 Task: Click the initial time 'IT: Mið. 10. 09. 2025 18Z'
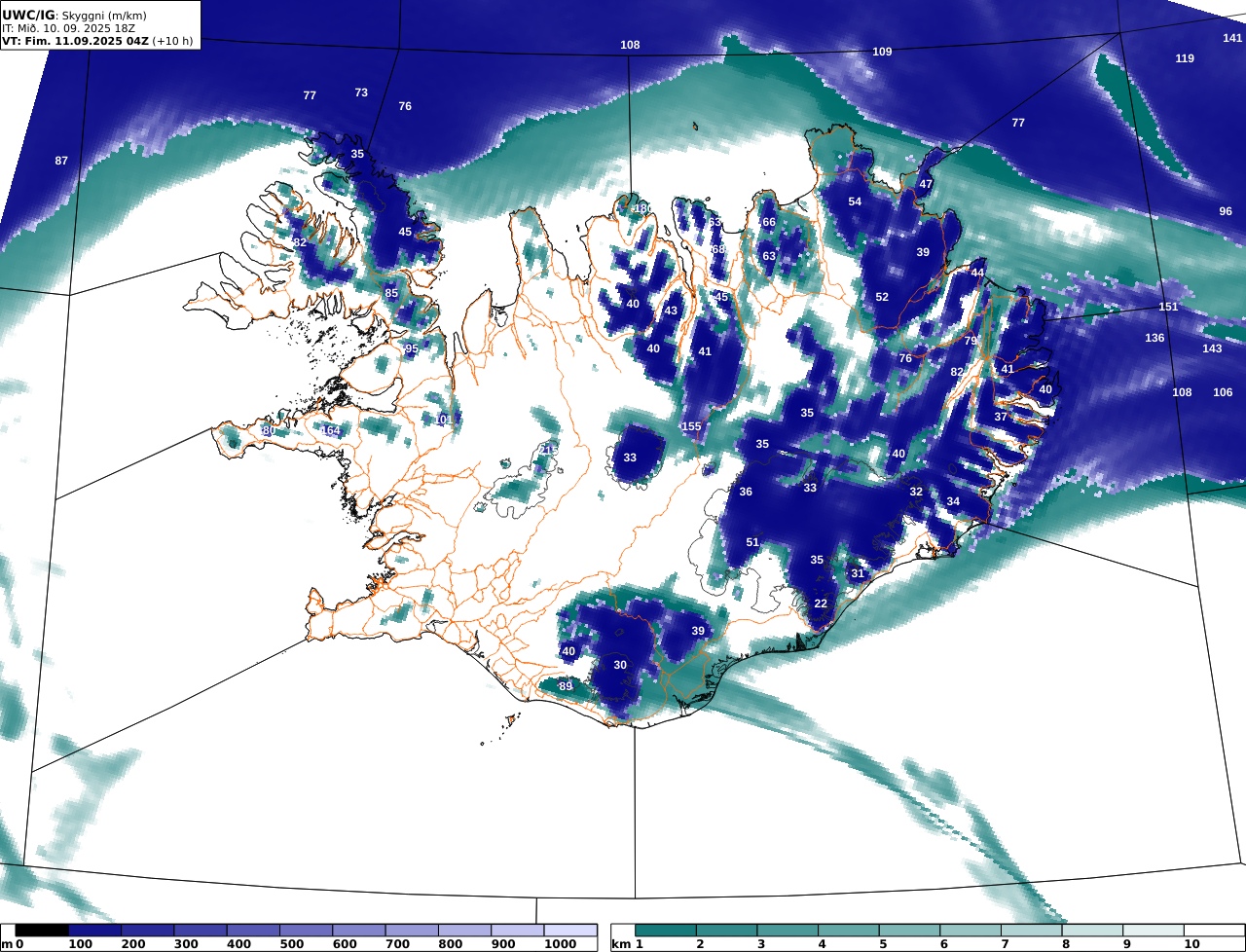tap(70, 28)
